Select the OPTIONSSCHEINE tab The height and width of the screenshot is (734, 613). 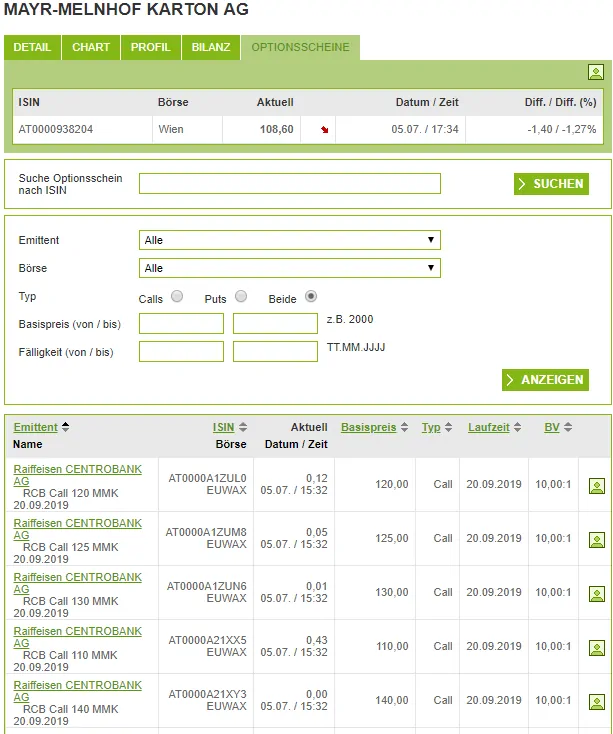click(300, 47)
